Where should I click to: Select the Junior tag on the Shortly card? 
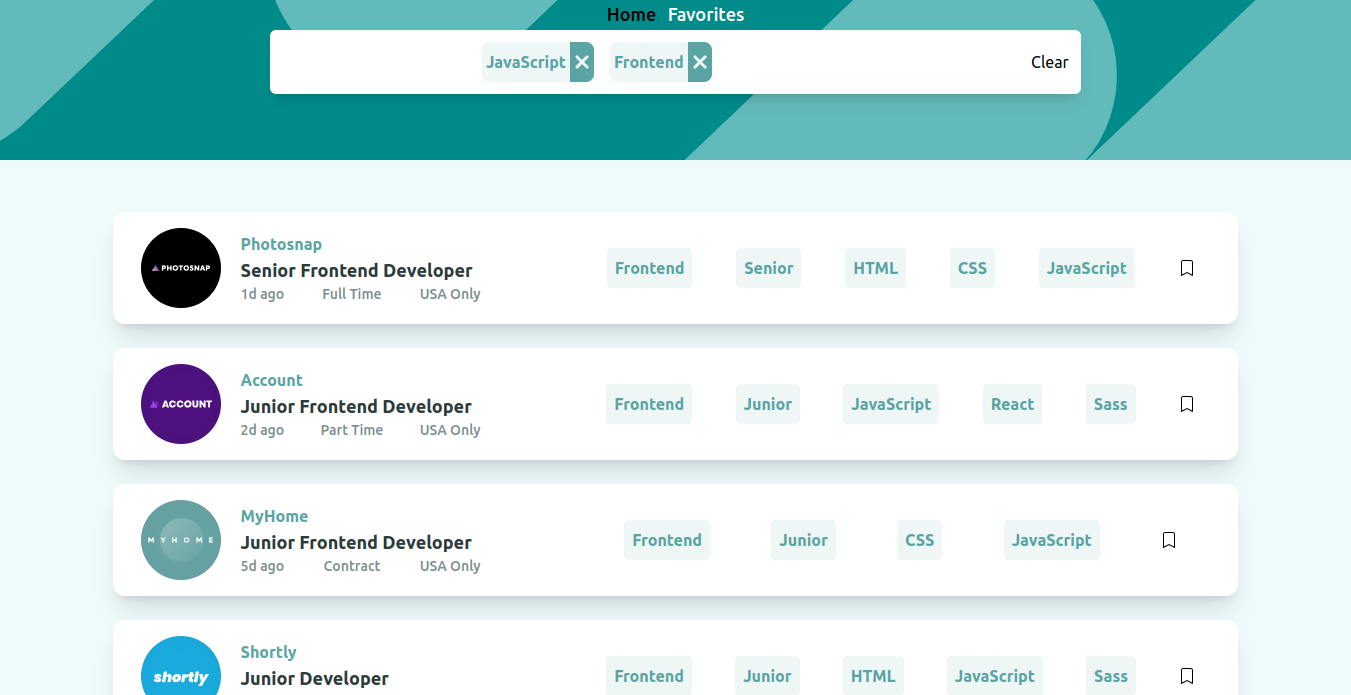coord(768,676)
